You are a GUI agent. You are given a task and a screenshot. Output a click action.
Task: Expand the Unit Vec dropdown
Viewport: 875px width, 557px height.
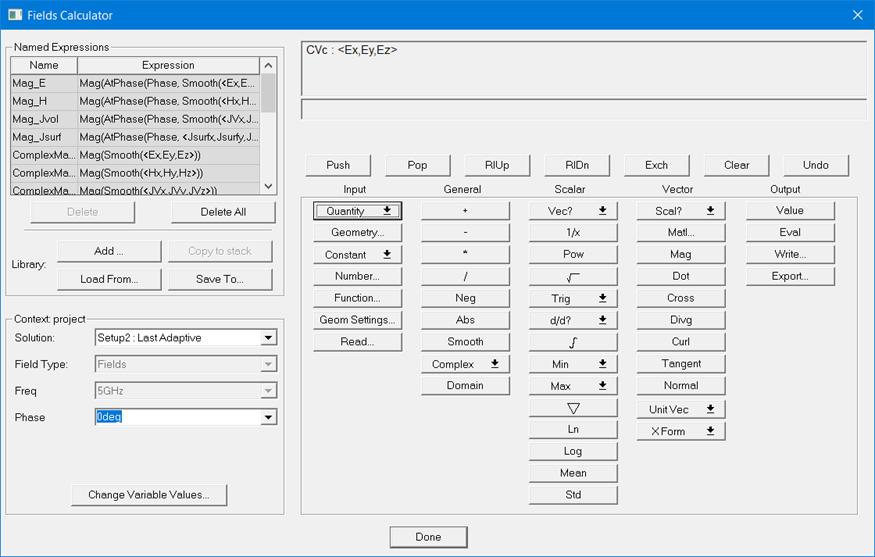tap(681, 409)
